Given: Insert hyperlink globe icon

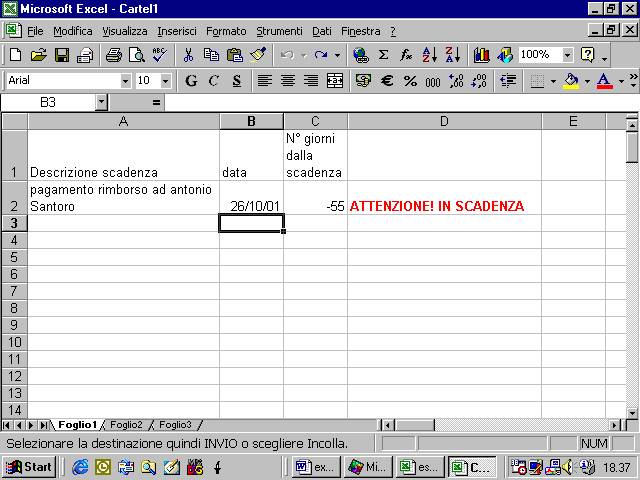Looking at the screenshot, I should [360, 55].
